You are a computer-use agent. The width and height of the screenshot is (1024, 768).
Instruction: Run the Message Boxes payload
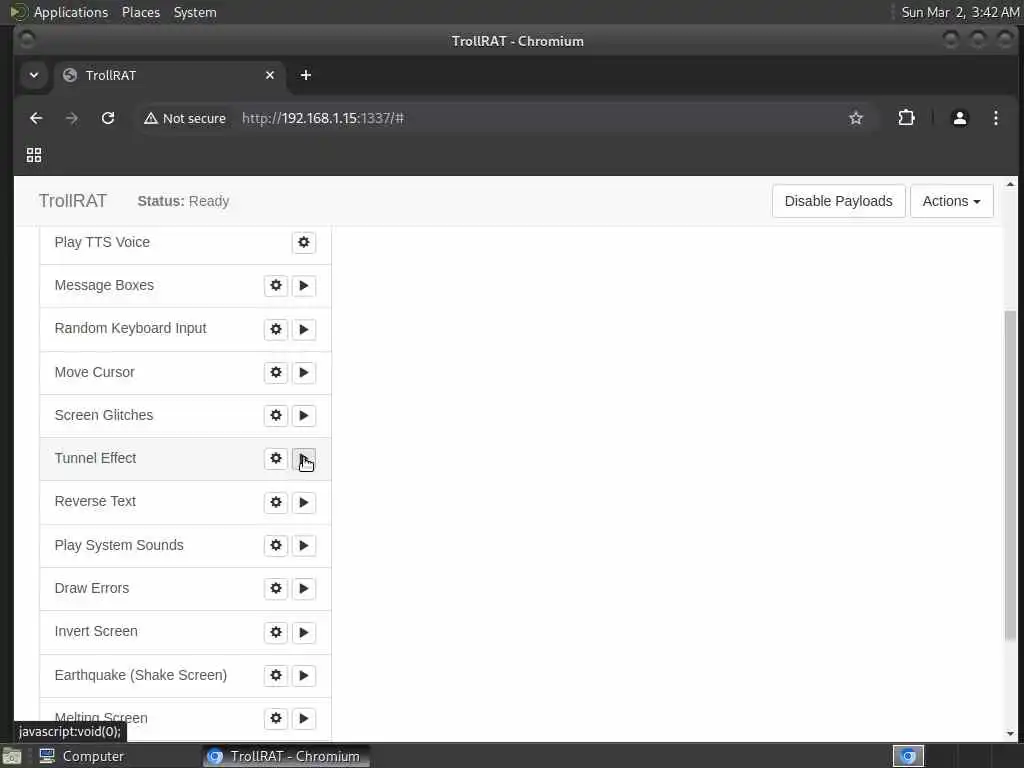(304, 285)
